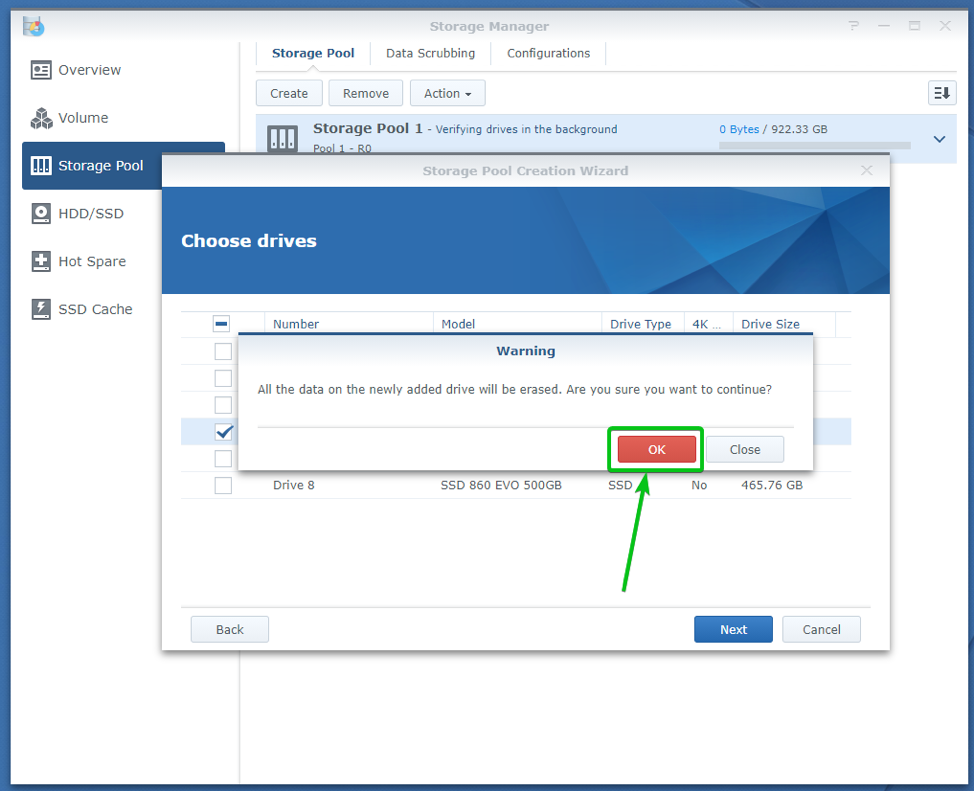Click the 0 Bytes usage link

coord(739,129)
